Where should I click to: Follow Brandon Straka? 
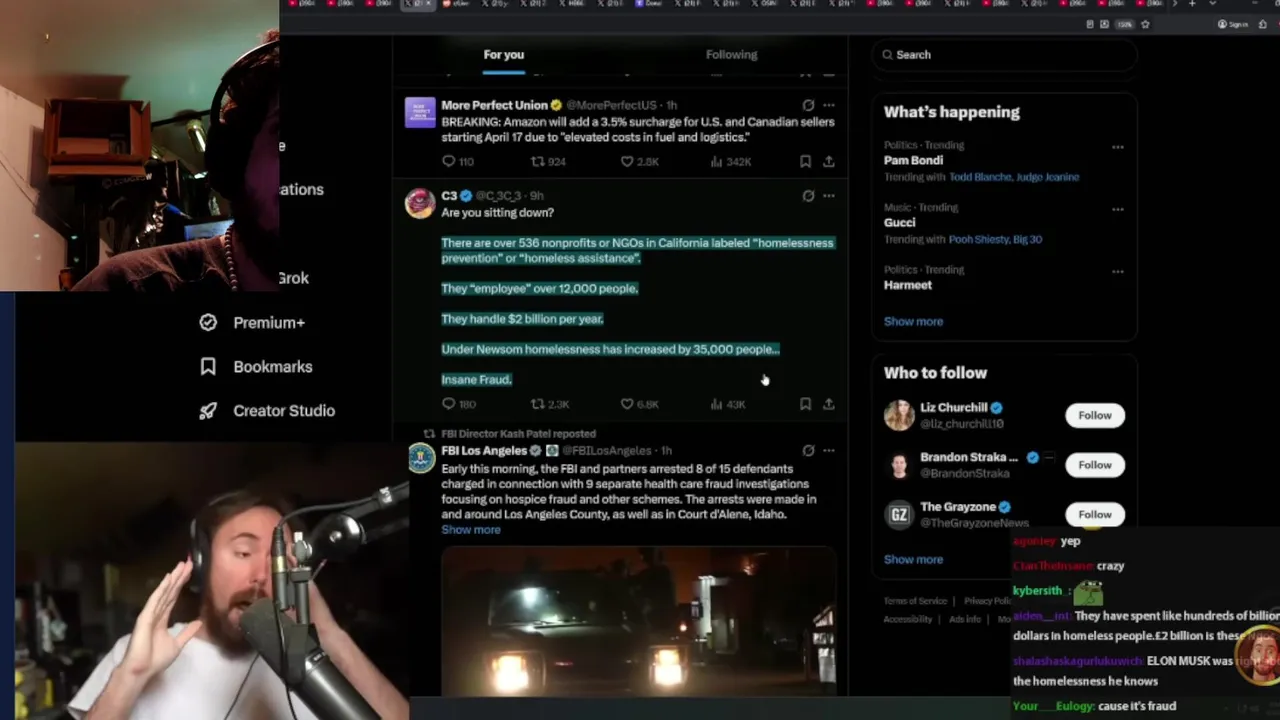(1094, 465)
